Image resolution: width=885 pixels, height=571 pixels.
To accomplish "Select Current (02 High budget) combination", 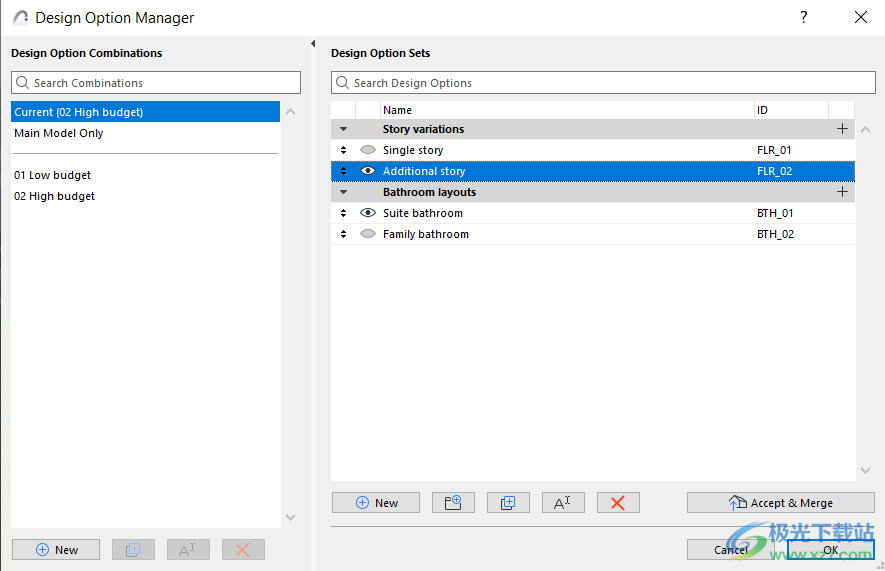I will coord(146,112).
